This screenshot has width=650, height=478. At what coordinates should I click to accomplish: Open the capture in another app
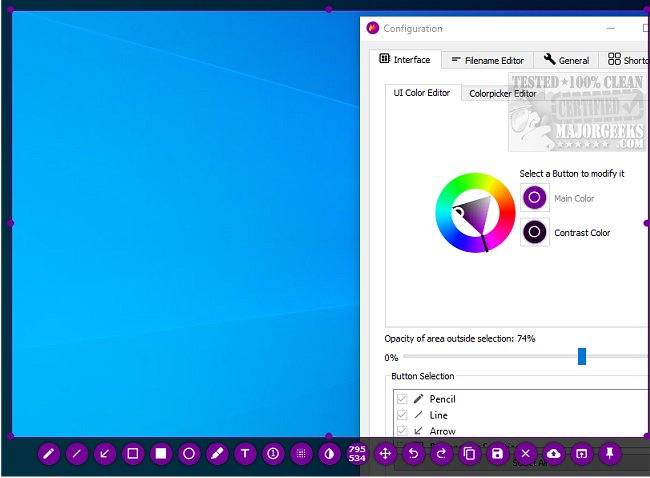(582, 454)
